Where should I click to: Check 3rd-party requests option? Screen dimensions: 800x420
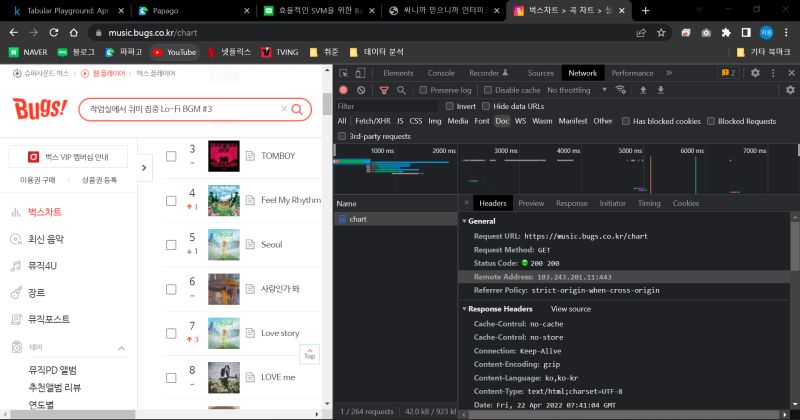click(x=342, y=136)
